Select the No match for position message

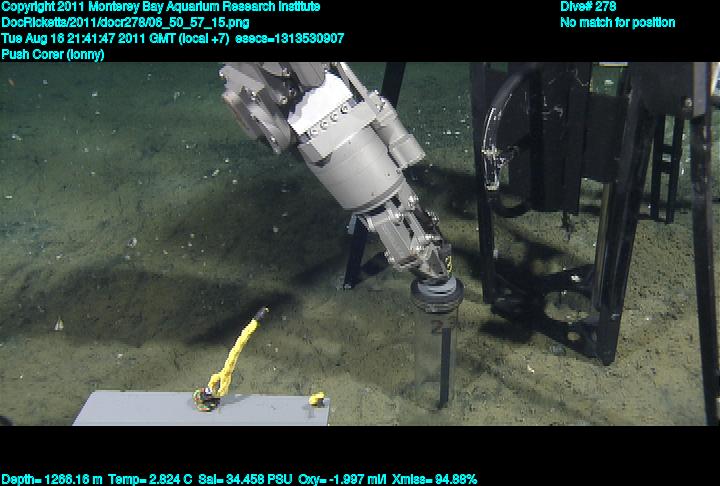tap(618, 23)
